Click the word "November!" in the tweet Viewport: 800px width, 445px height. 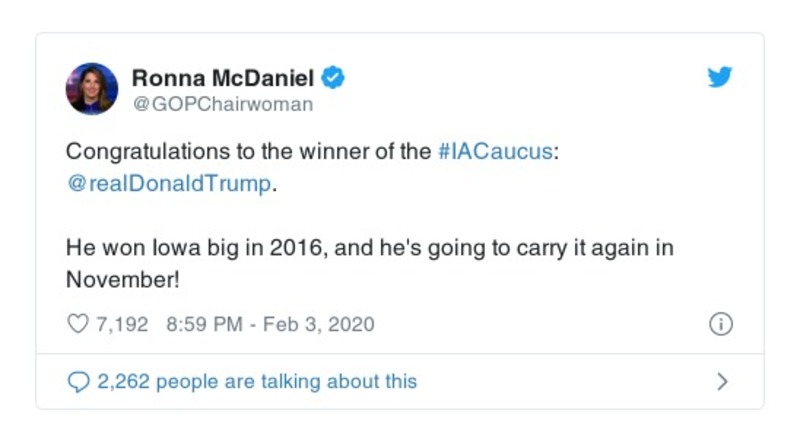pyautogui.click(x=122, y=280)
